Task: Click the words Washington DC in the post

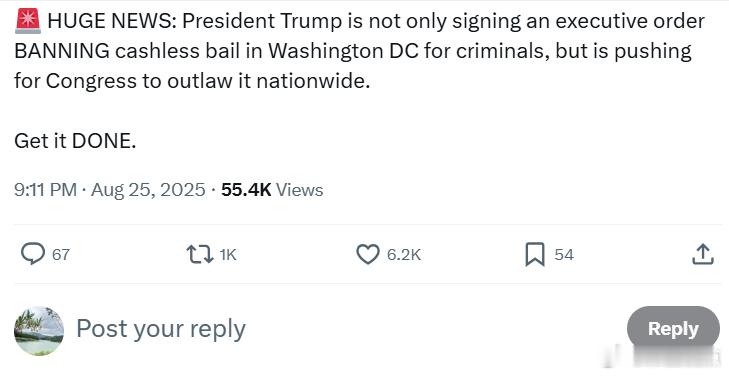Action: pyautogui.click(x=343, y=51)
